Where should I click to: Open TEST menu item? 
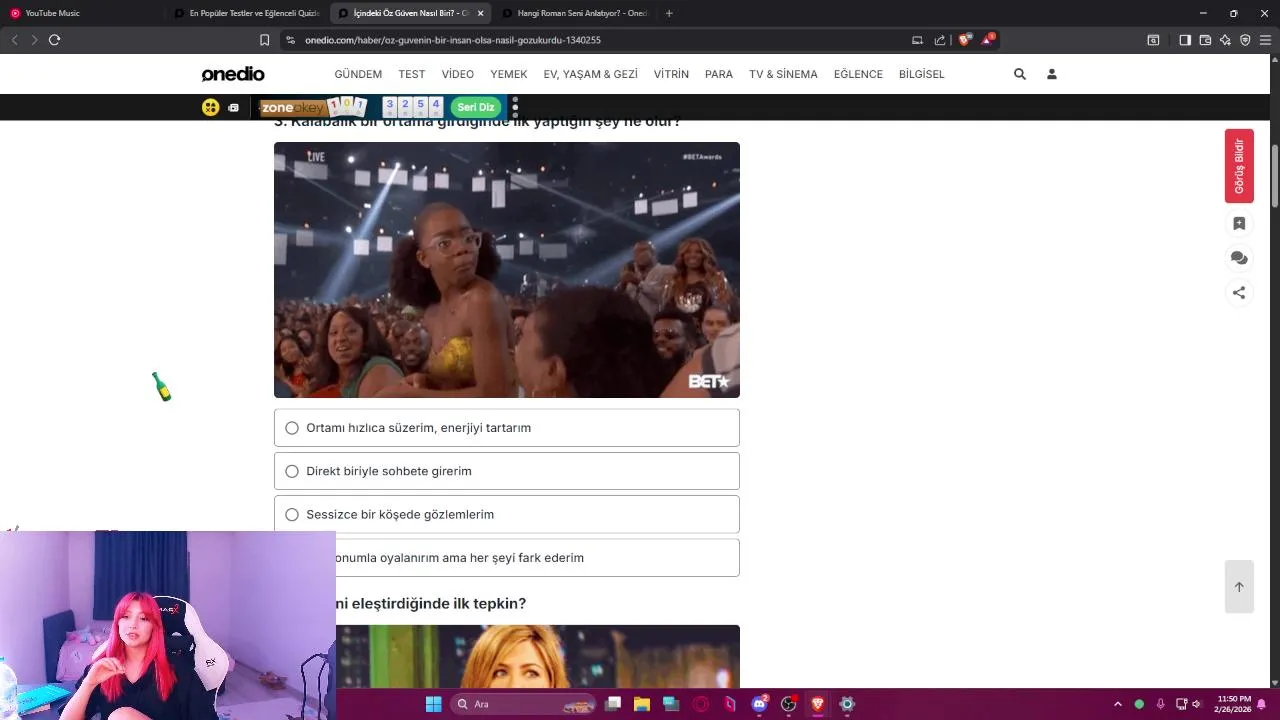click(411, 74)
